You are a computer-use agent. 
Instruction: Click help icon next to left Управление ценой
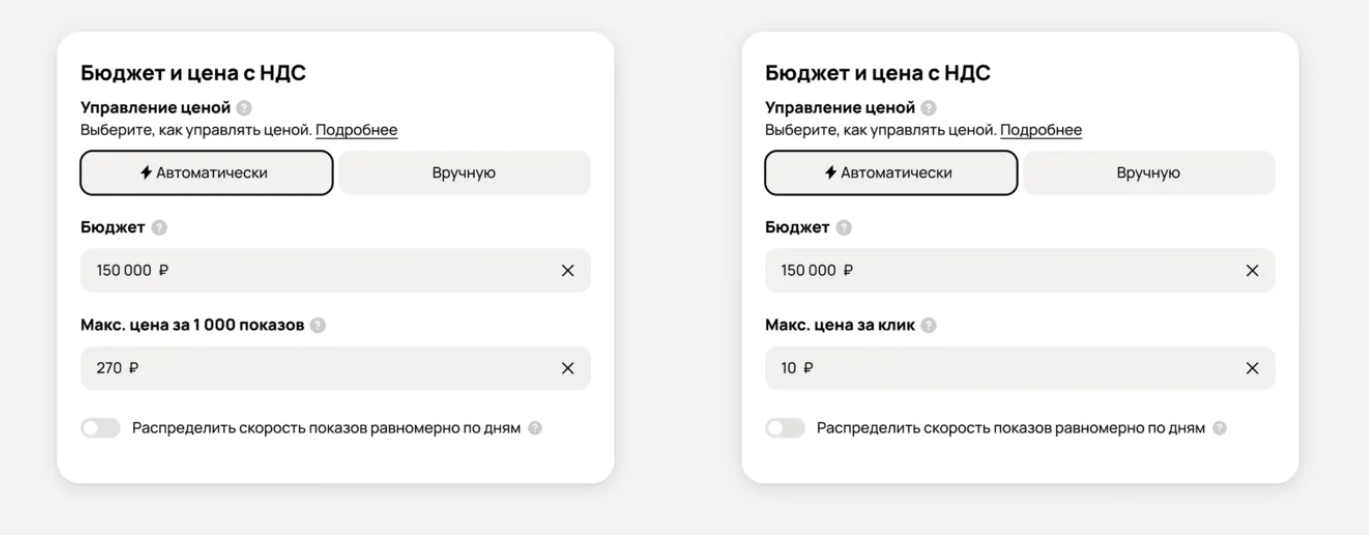point(244,108)
